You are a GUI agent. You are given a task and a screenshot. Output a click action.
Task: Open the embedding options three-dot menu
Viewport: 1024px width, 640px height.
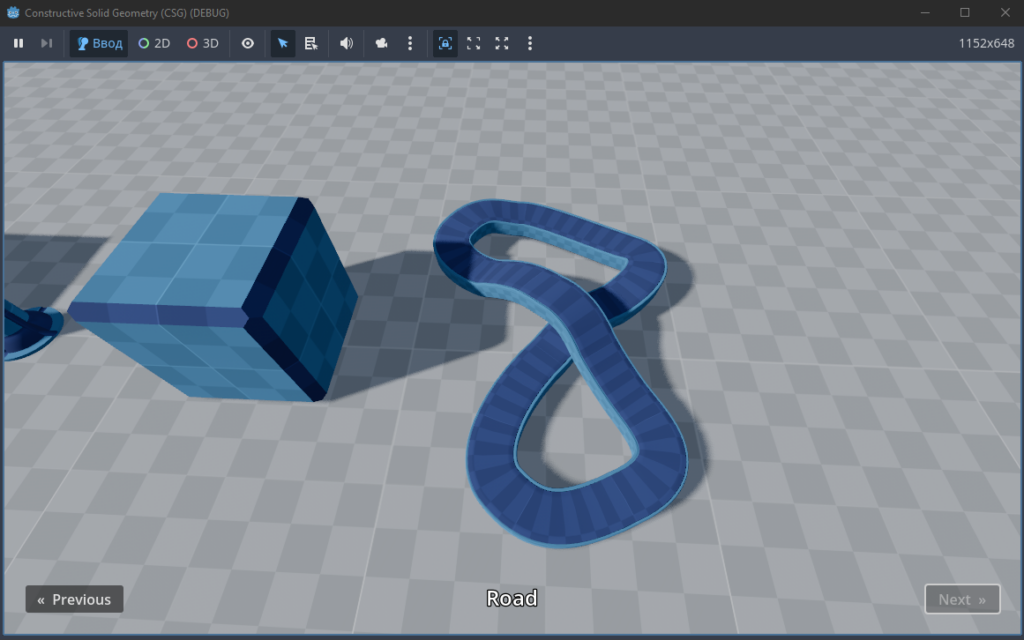(530, 43)
